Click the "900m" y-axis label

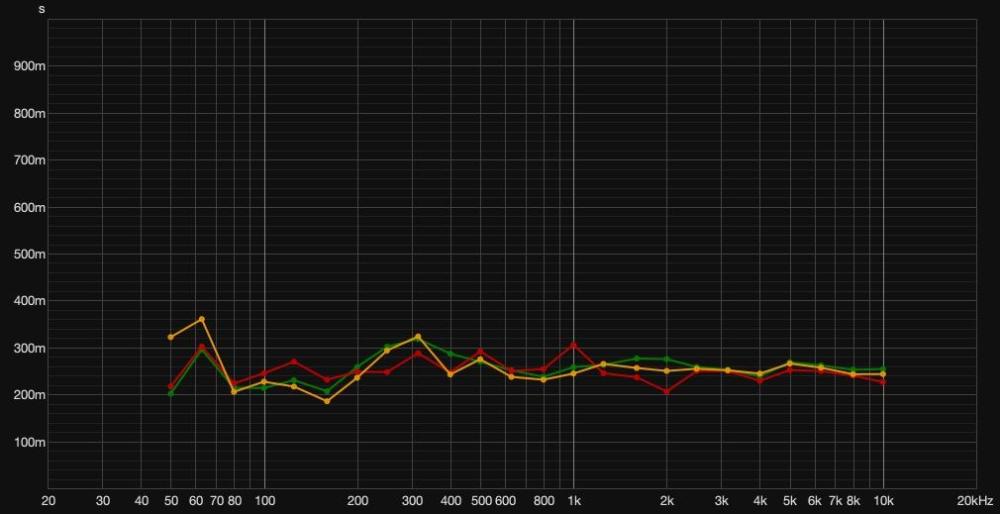click(29, 66)
